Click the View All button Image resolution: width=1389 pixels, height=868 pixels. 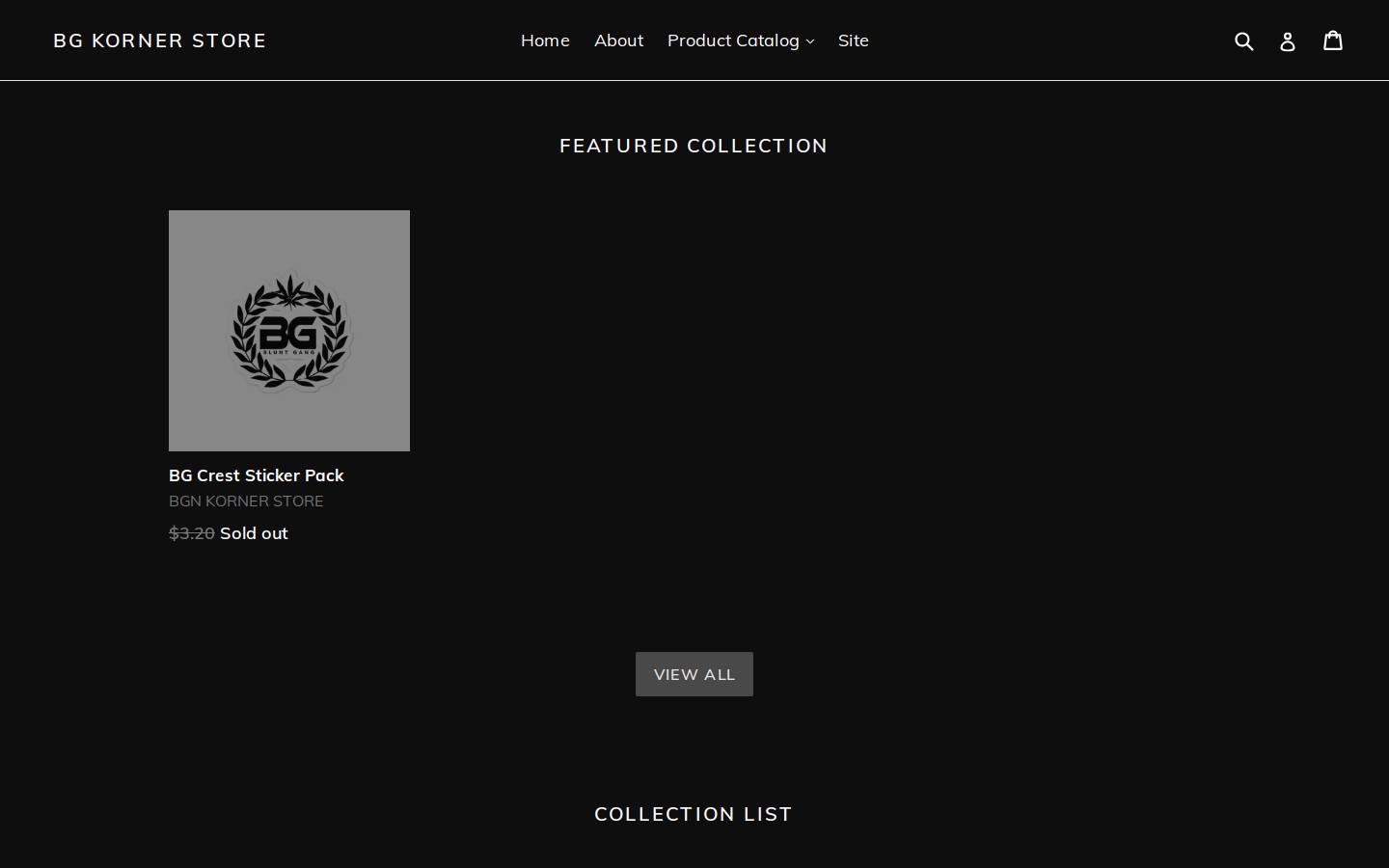tap(694, 674)
